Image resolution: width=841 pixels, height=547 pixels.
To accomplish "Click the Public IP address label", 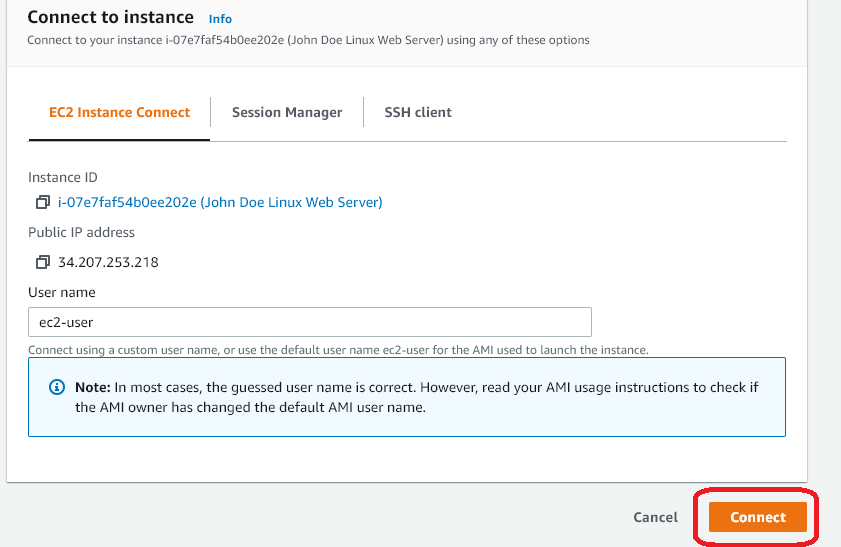I will tap(82, 232).
